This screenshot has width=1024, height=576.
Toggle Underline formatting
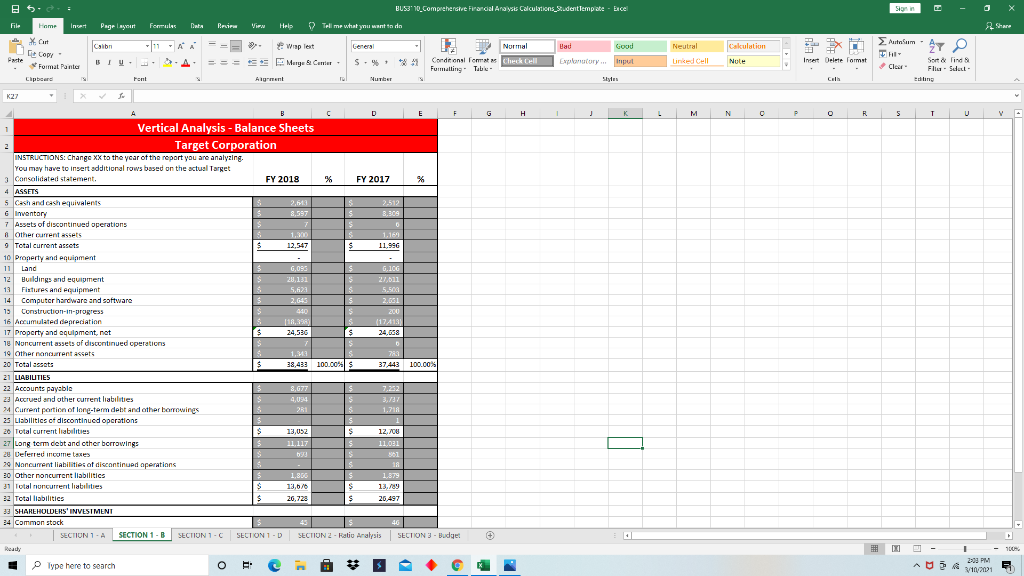pyautogui.click(x=121, y=63)
